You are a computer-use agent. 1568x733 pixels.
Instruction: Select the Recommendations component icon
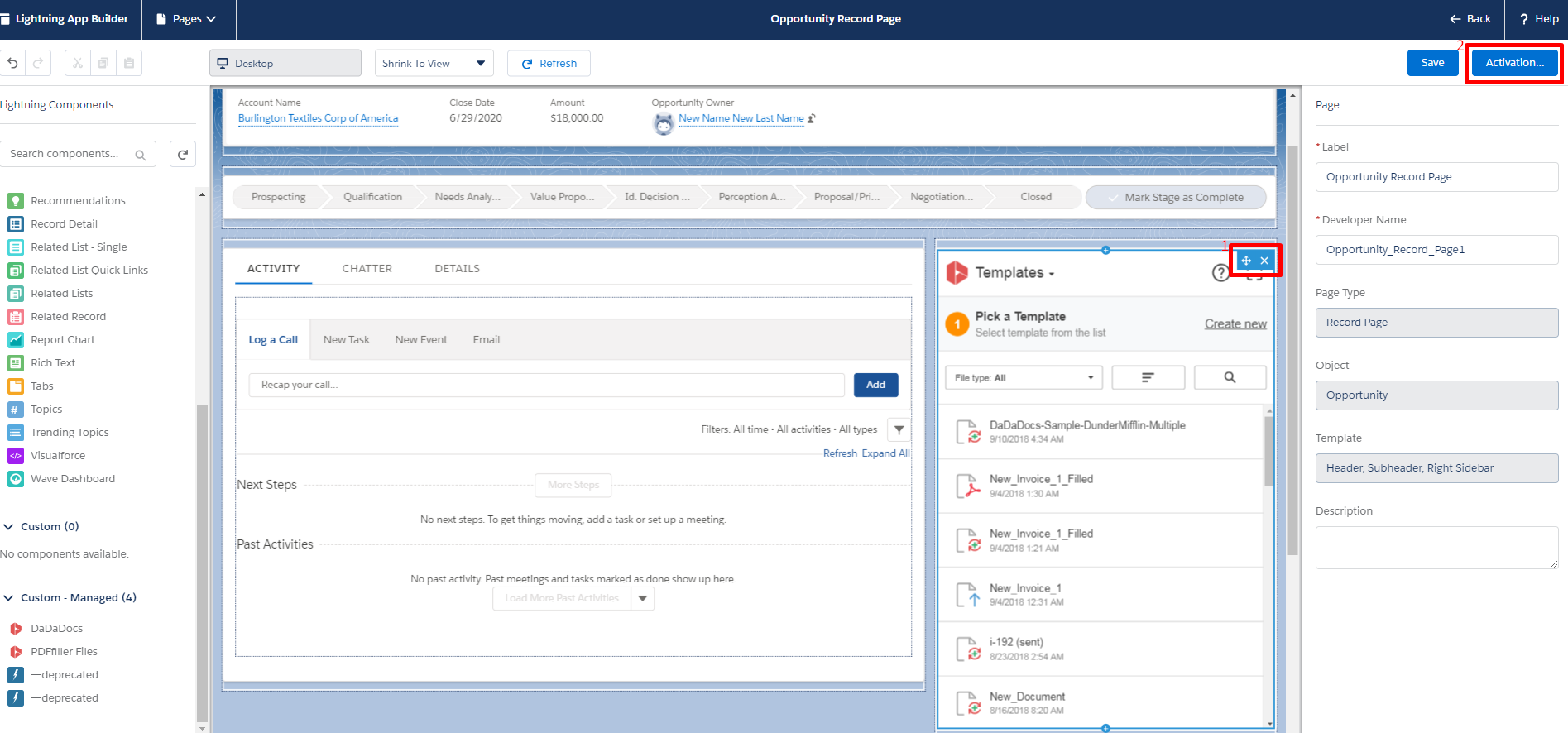[16, 200]
